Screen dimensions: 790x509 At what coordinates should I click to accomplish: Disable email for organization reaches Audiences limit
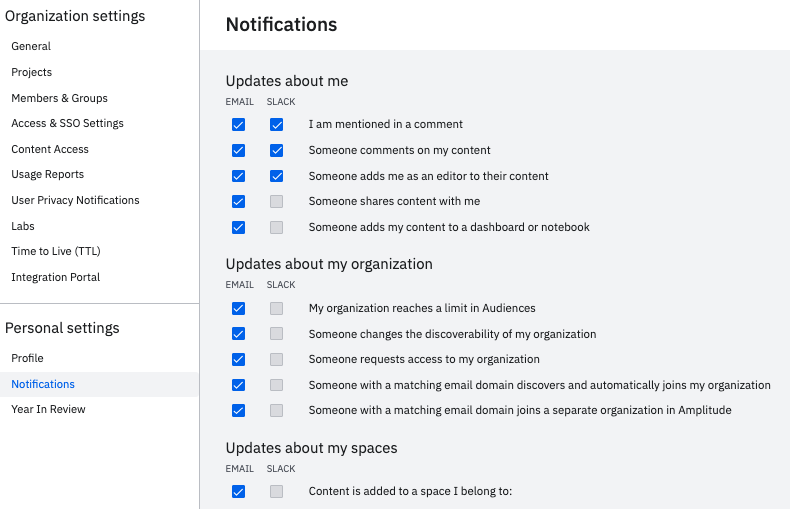[238, 308]
